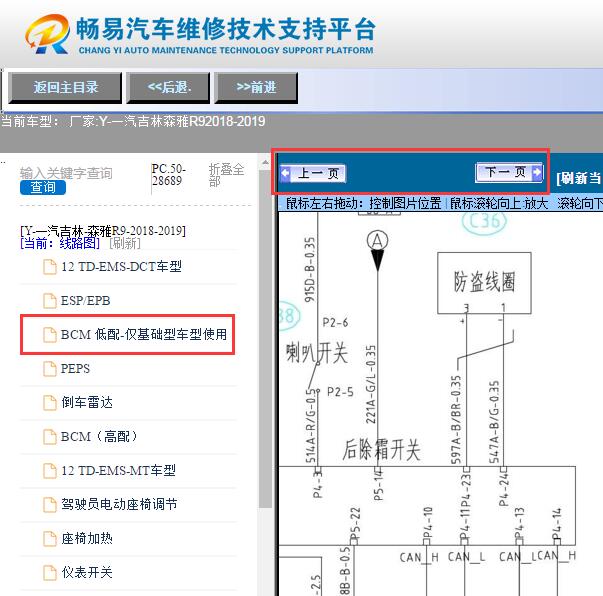The image size is (603, 596).
Task: Click sidebar scrollbar up arrow
Action: click(x=265, y=163)
